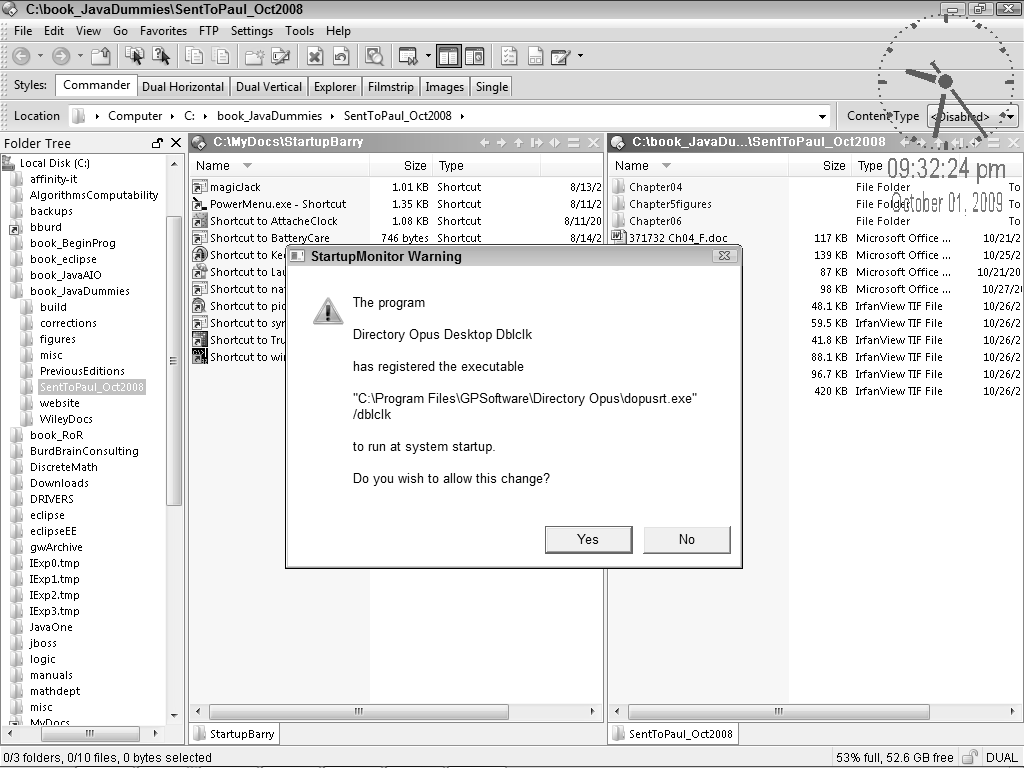Click Folder Tree vertical scrollbar thumb
This screenshot has height=768, width=1024.
[173, 360]
